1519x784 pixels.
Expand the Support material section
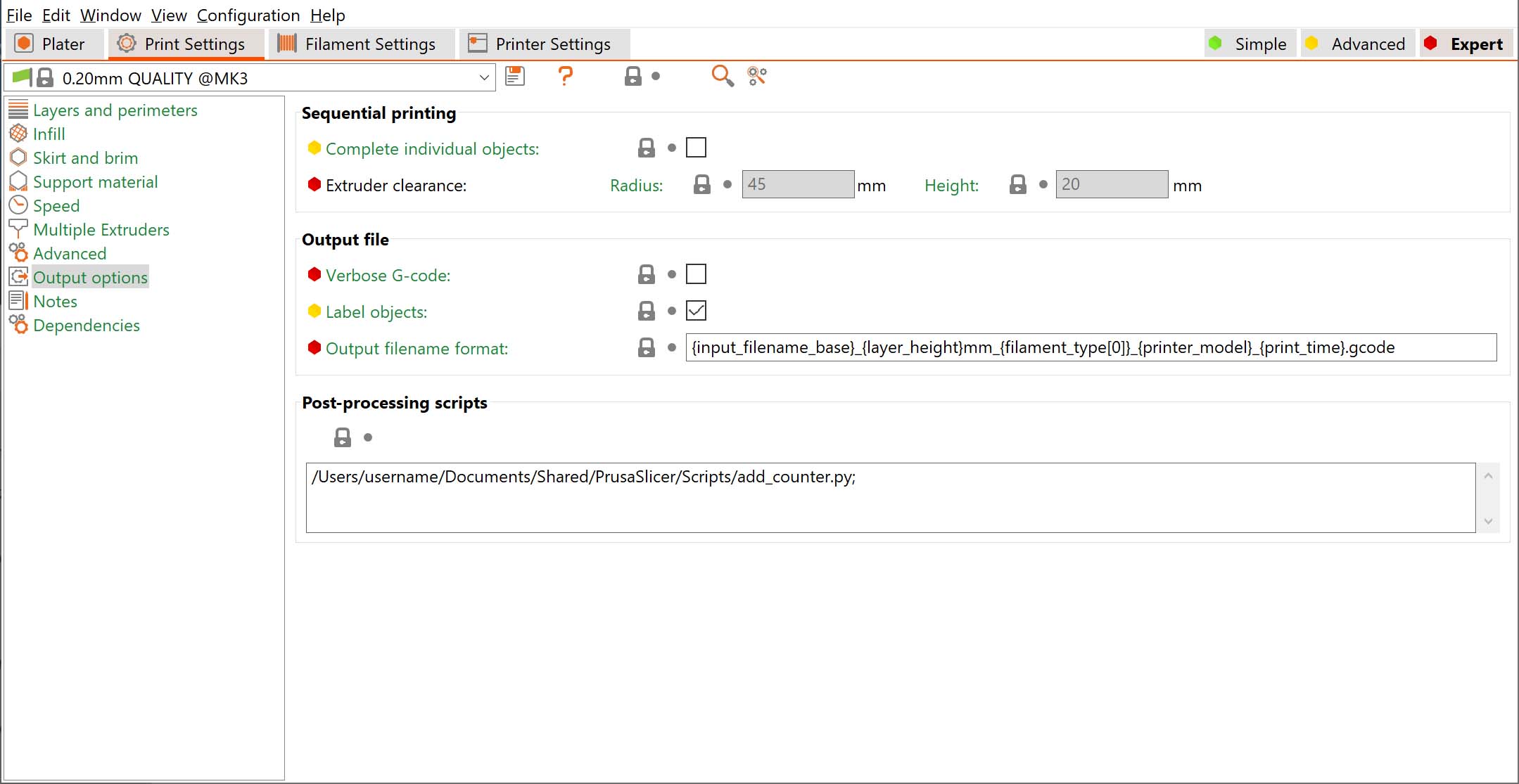pos(95,181)
